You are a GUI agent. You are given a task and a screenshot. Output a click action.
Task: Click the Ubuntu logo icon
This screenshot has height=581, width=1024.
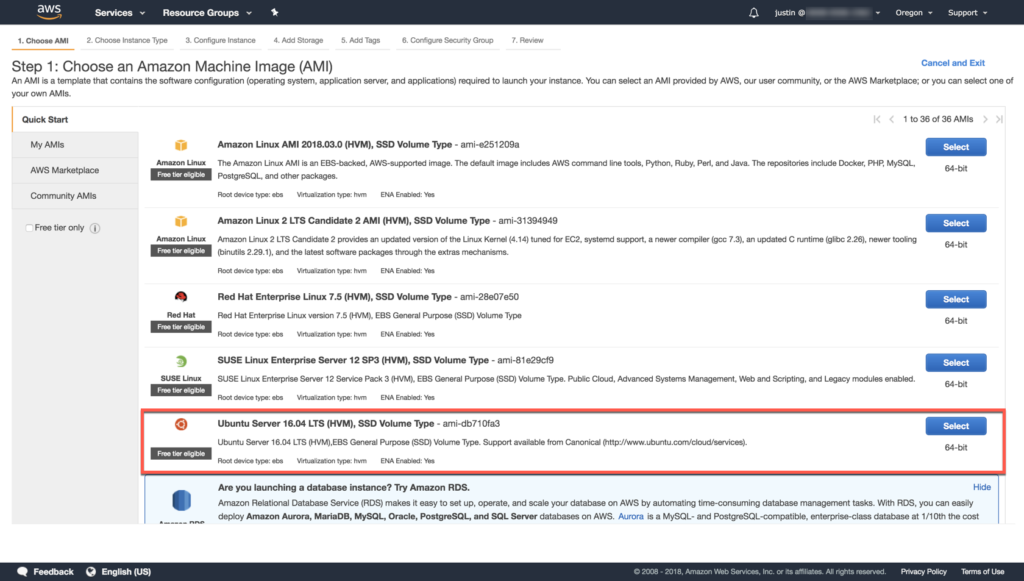coord(181,424)
